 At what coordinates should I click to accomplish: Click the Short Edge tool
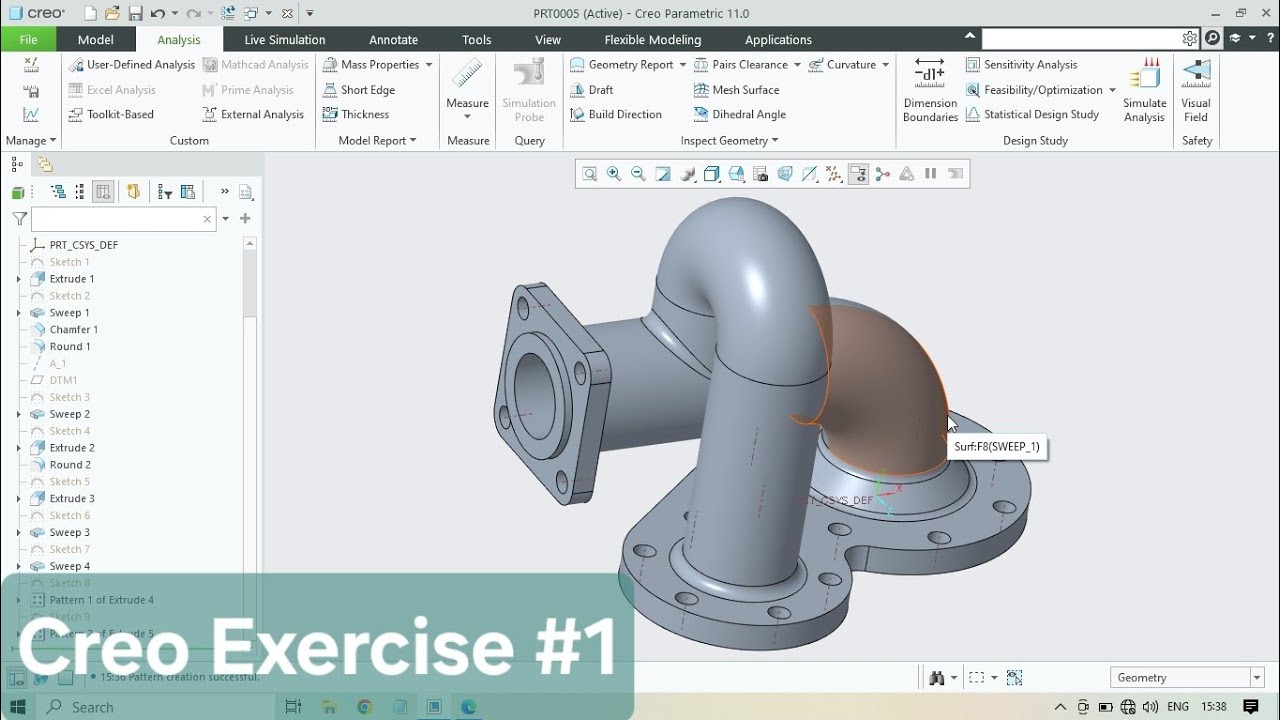(359, 89)
